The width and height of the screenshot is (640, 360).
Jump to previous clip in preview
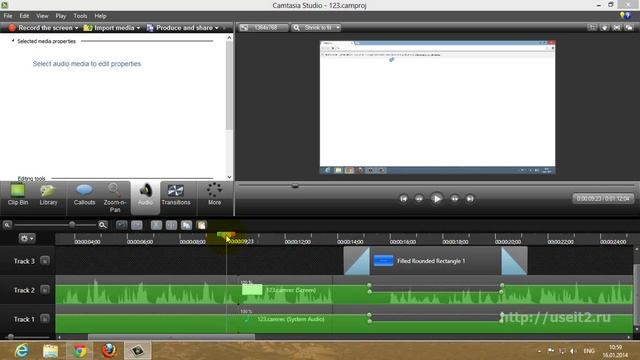[403, 199]
